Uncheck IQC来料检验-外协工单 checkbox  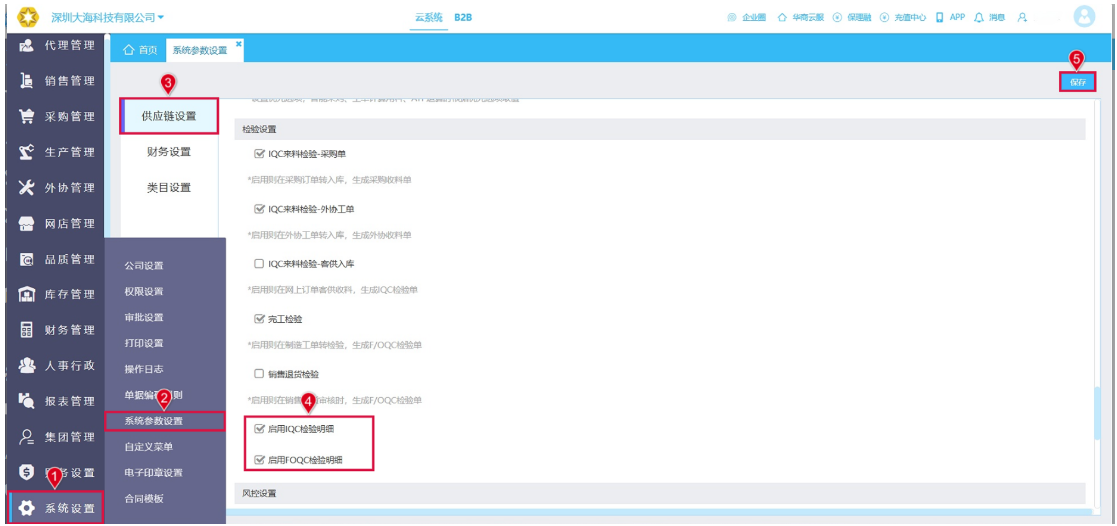click(x=259, y=209)
